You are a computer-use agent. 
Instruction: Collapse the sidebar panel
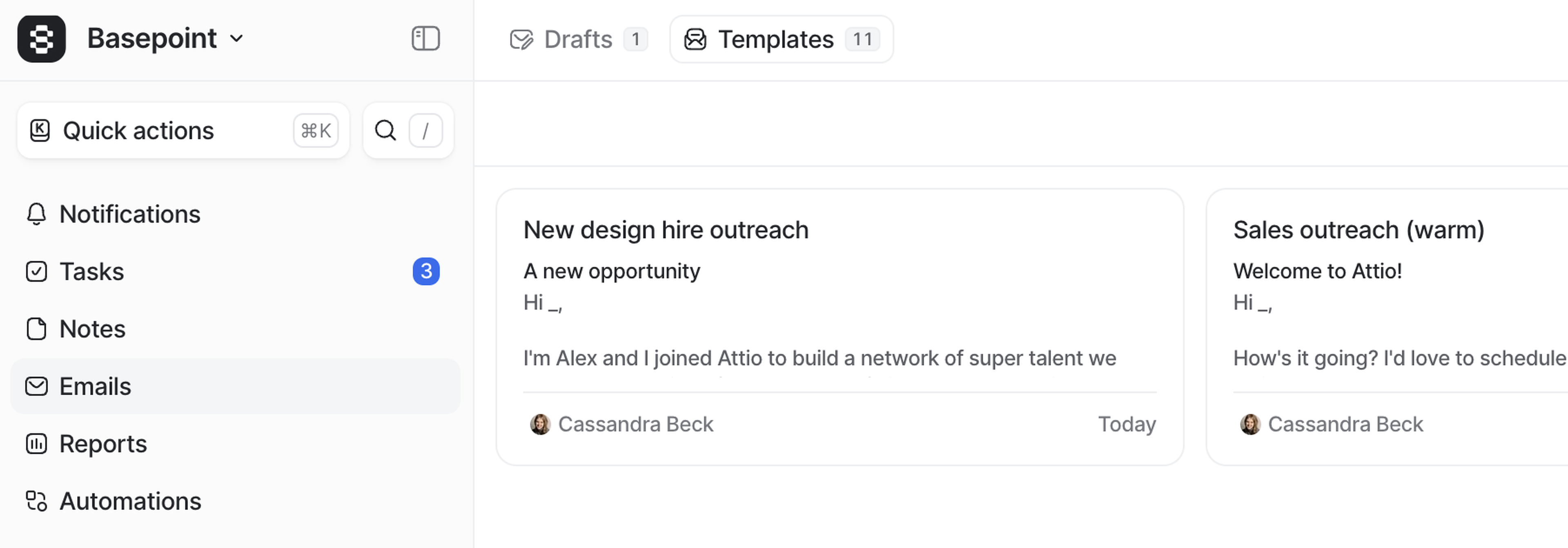[425, 38]
